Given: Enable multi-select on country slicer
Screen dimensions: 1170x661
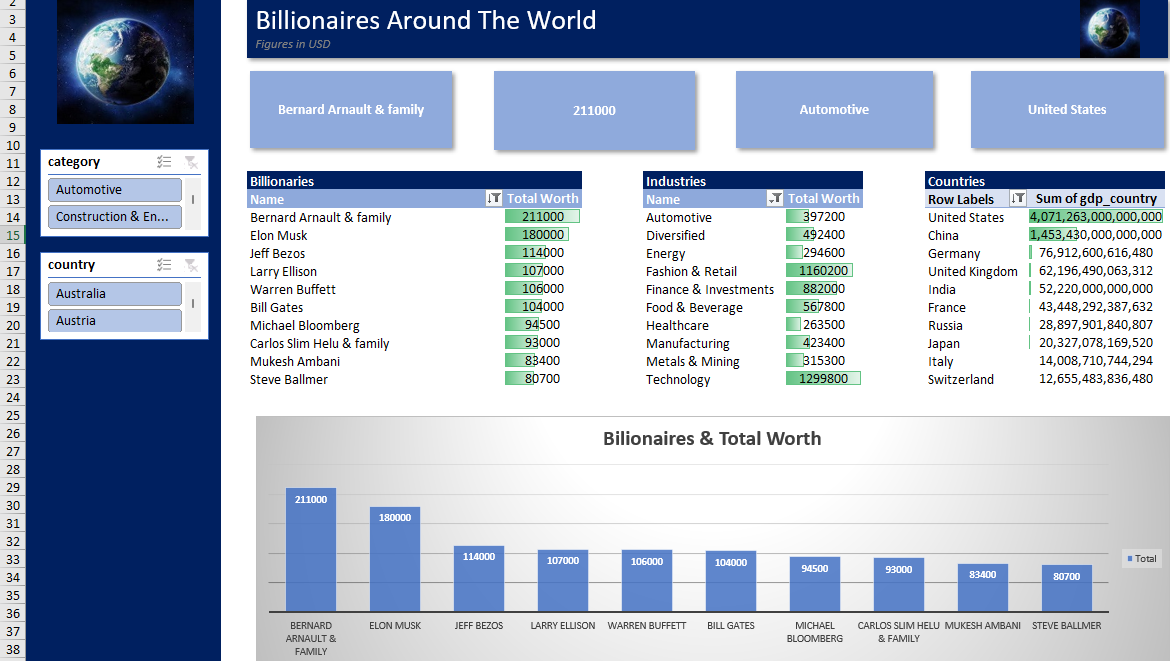Looking at the screenshot, I should 165,265.
